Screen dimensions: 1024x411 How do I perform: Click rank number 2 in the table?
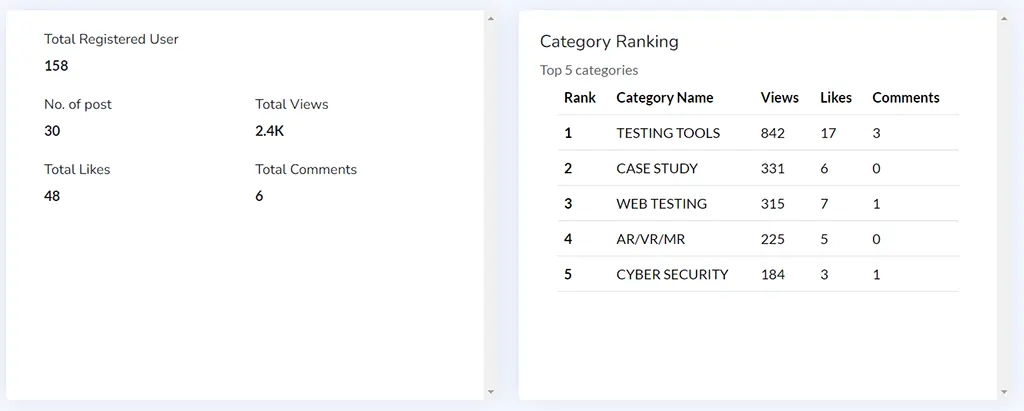(x=568, y=168)
